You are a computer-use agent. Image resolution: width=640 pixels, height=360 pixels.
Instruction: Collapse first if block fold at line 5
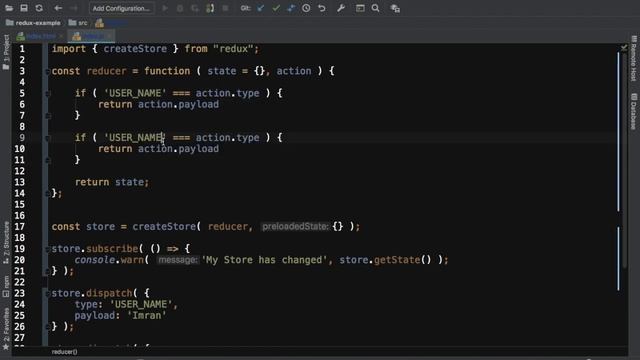tap(47, 93)
